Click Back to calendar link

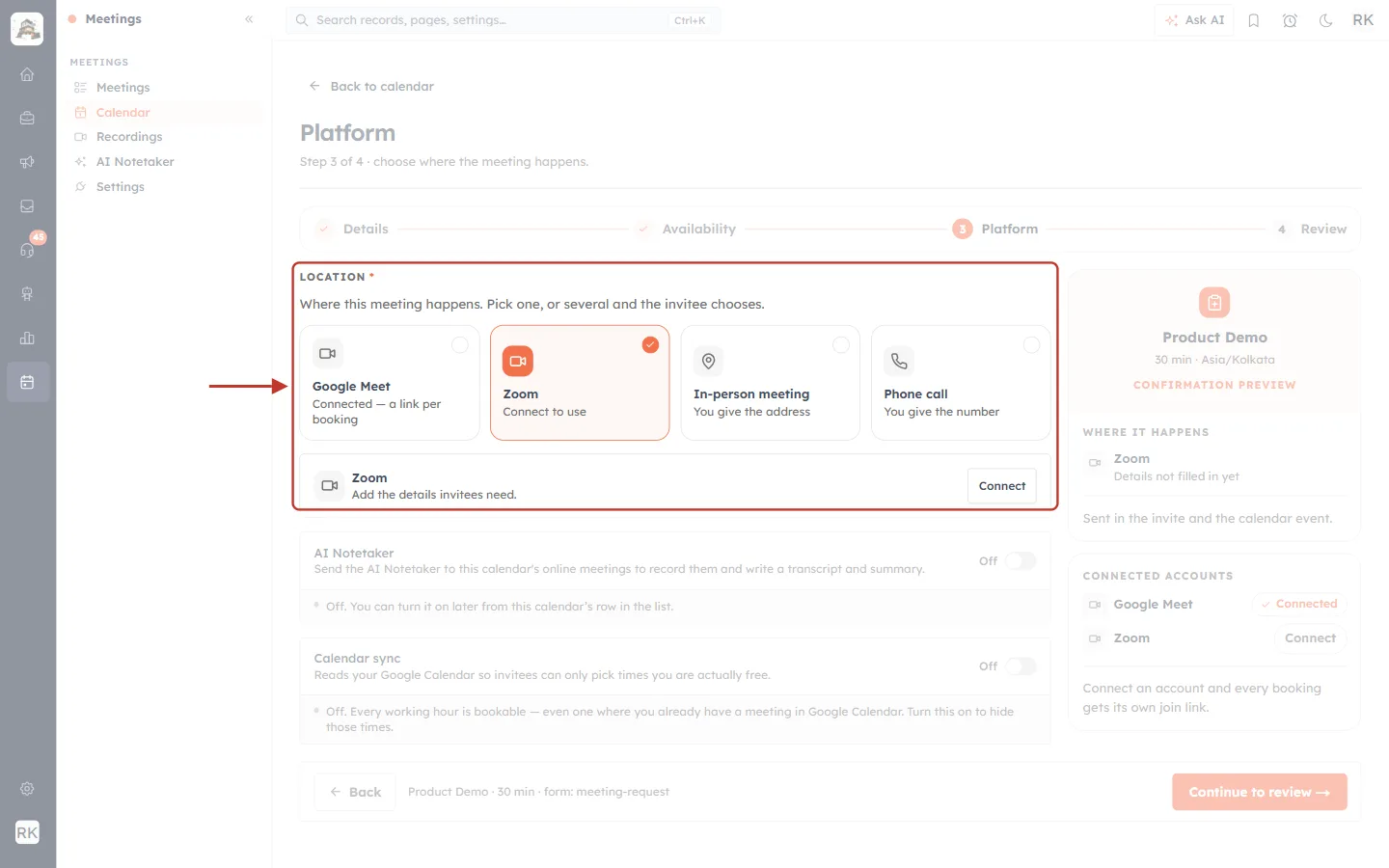point(371,86)
